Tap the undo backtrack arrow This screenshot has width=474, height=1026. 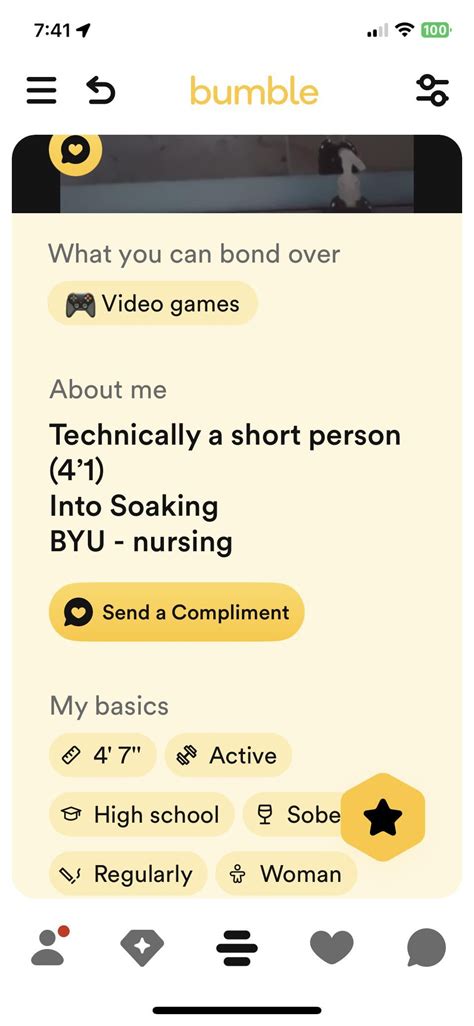[x=101, y=91]
